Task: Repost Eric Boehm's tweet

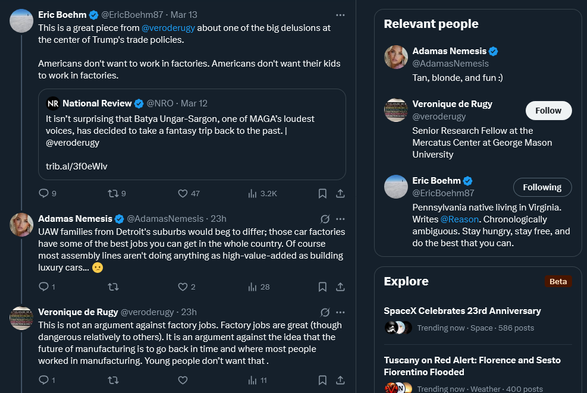Action: click(113, 194)
